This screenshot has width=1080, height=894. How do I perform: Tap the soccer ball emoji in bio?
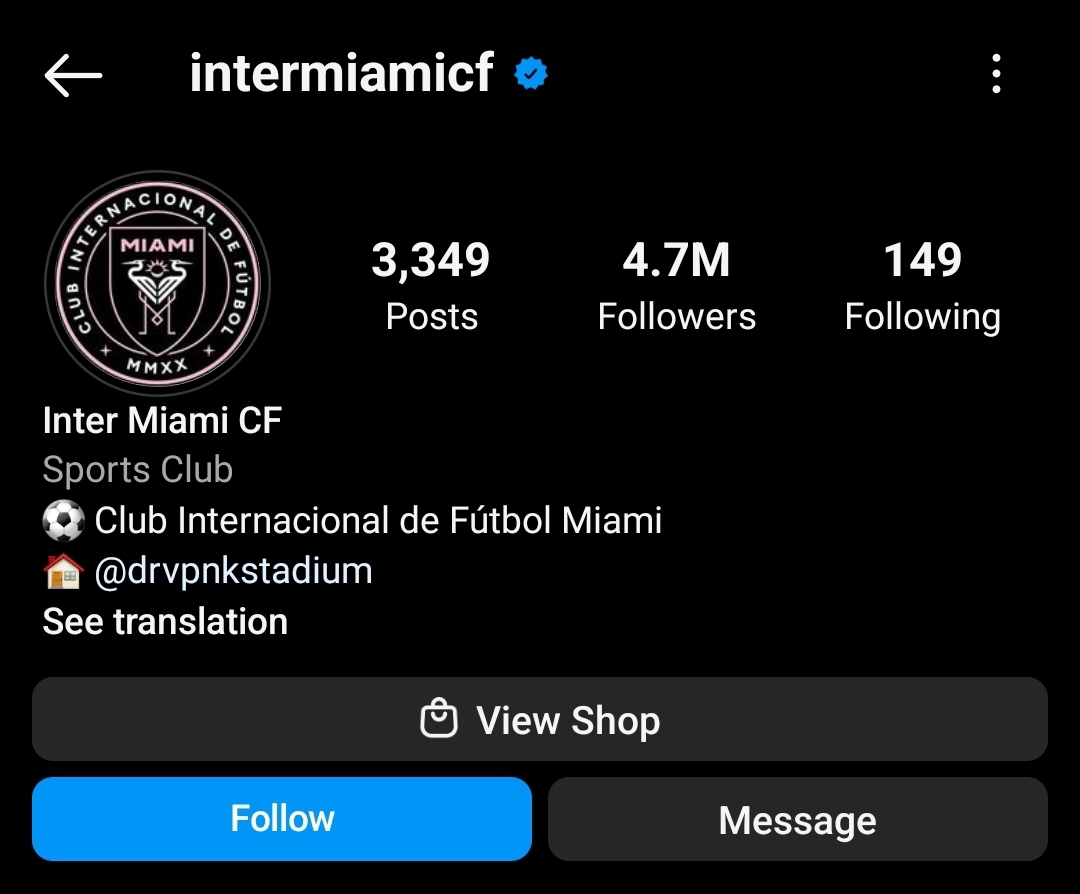pyautogui.click(x=63, y=520)
